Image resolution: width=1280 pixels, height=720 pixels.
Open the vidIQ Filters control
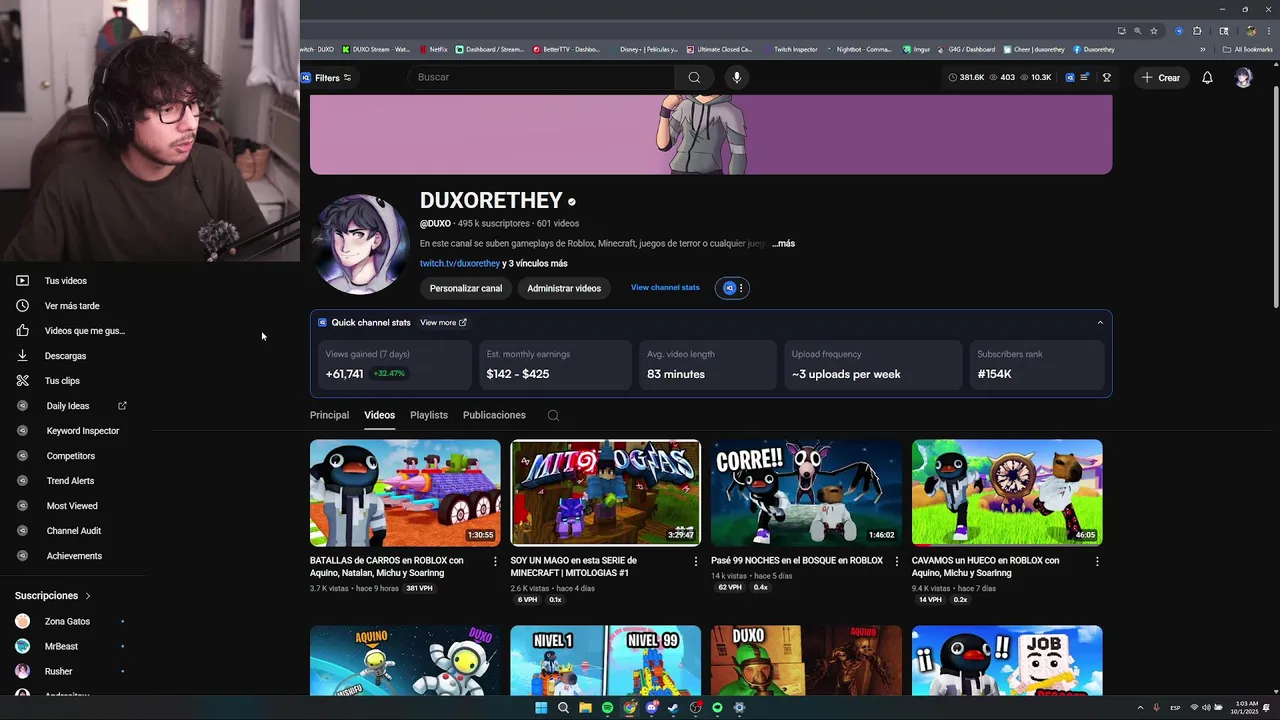pos(327,78)
